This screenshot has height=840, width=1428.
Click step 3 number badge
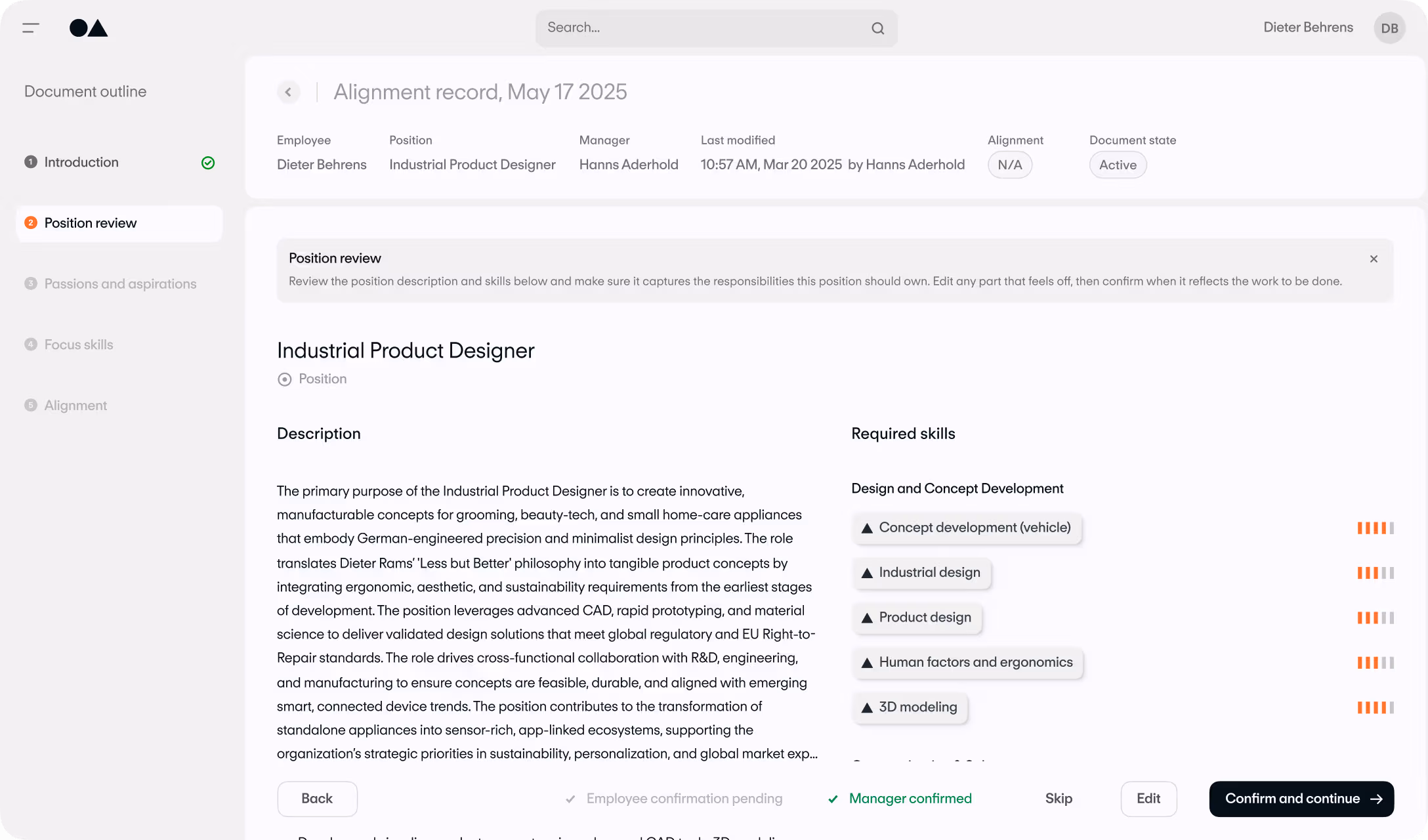coord(31,283)
